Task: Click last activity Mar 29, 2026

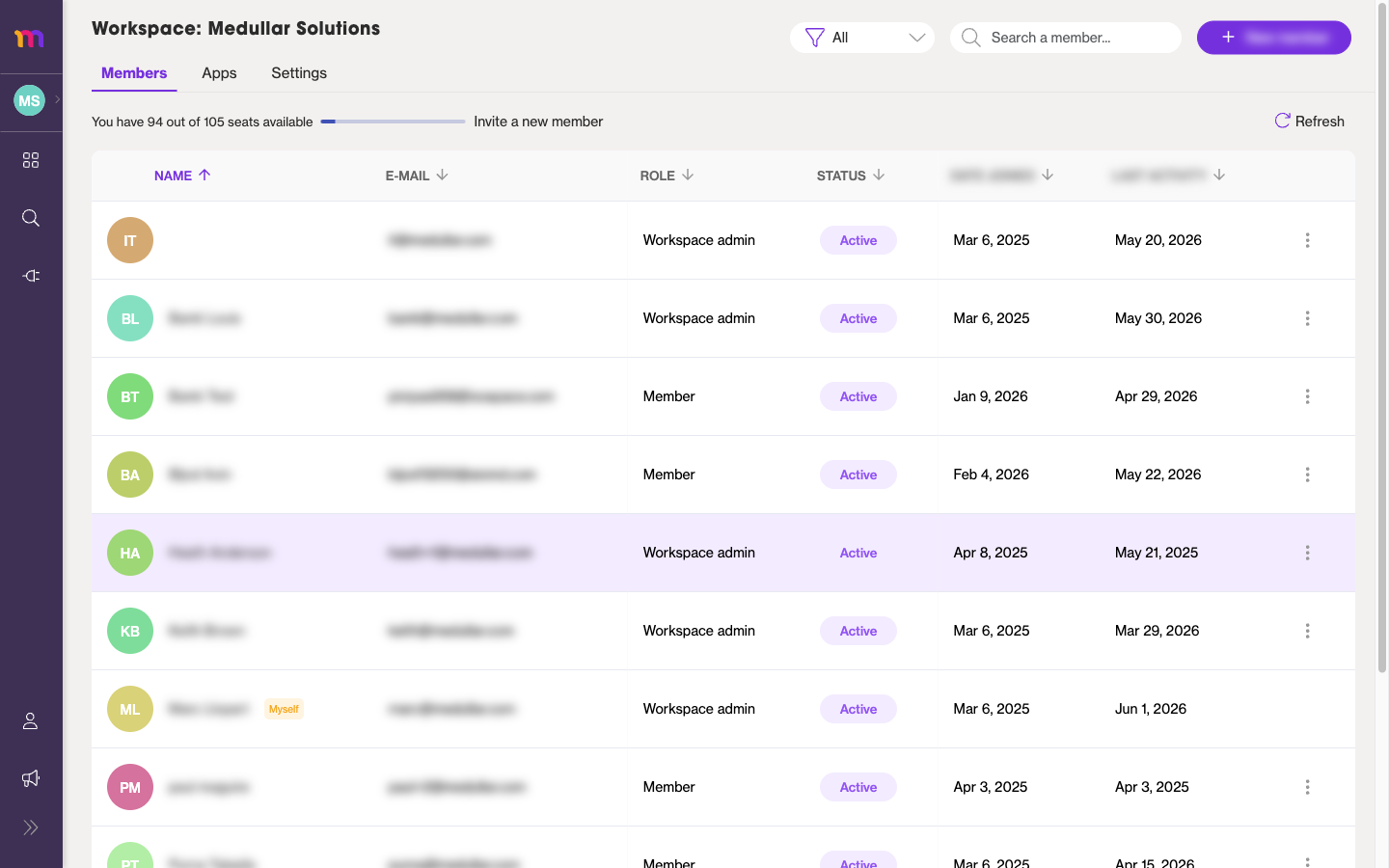Action: 1157,631
